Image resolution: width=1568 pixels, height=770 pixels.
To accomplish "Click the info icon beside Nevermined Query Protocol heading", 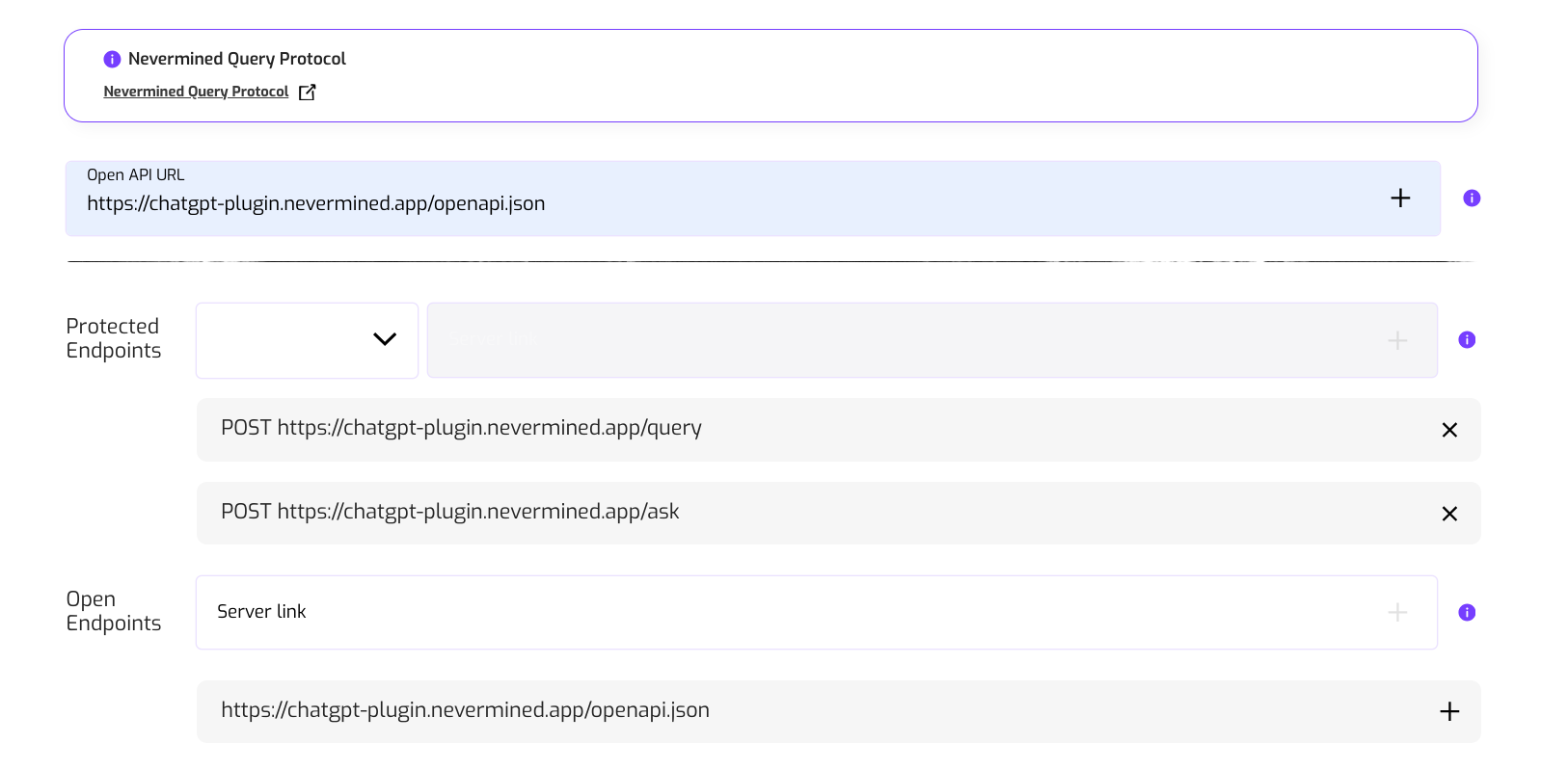I will [x=112, y=59].
